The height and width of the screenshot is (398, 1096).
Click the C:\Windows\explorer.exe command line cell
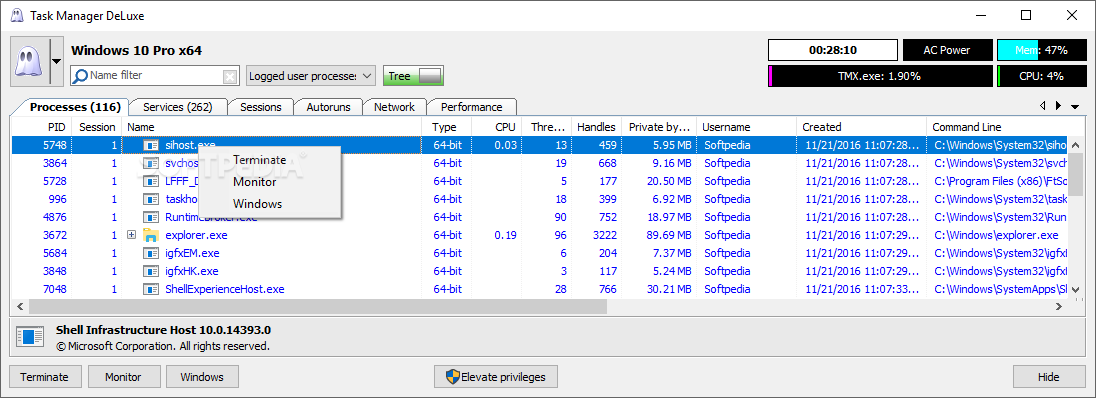[x=996, y=235]
